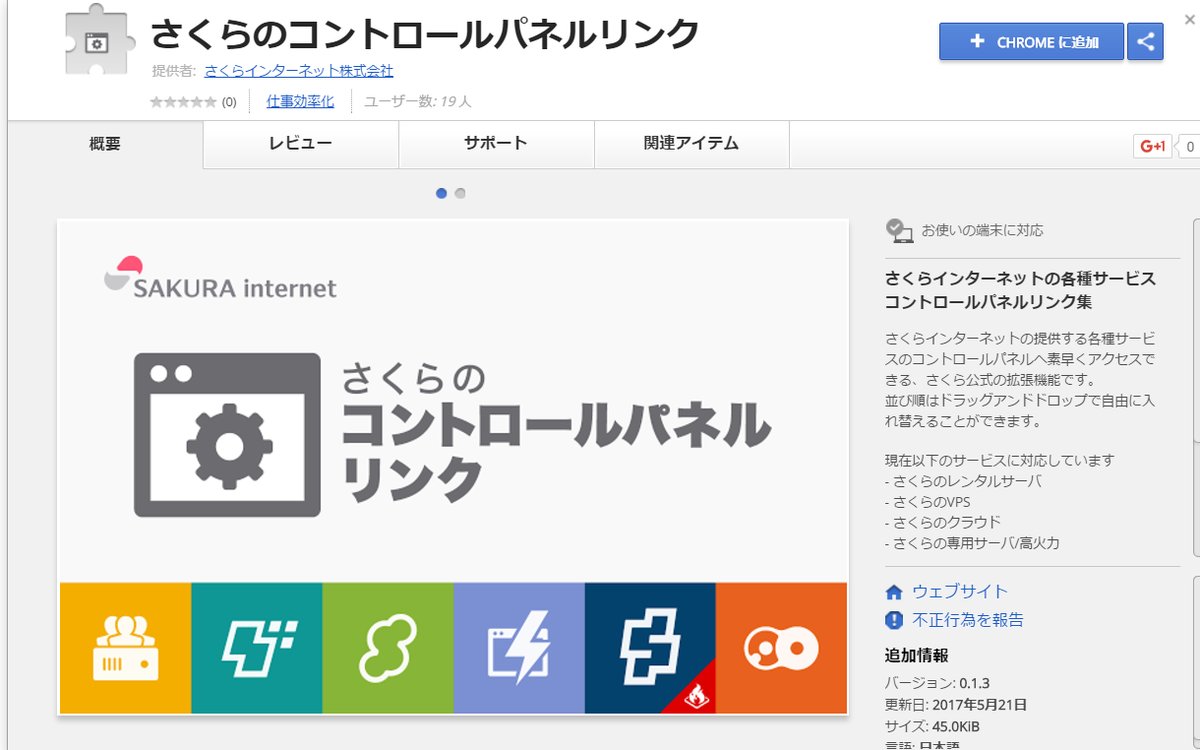This screenshot has height=750, width=1200.
Task: Click the G+1 button
Action: tap(1153, 146)
